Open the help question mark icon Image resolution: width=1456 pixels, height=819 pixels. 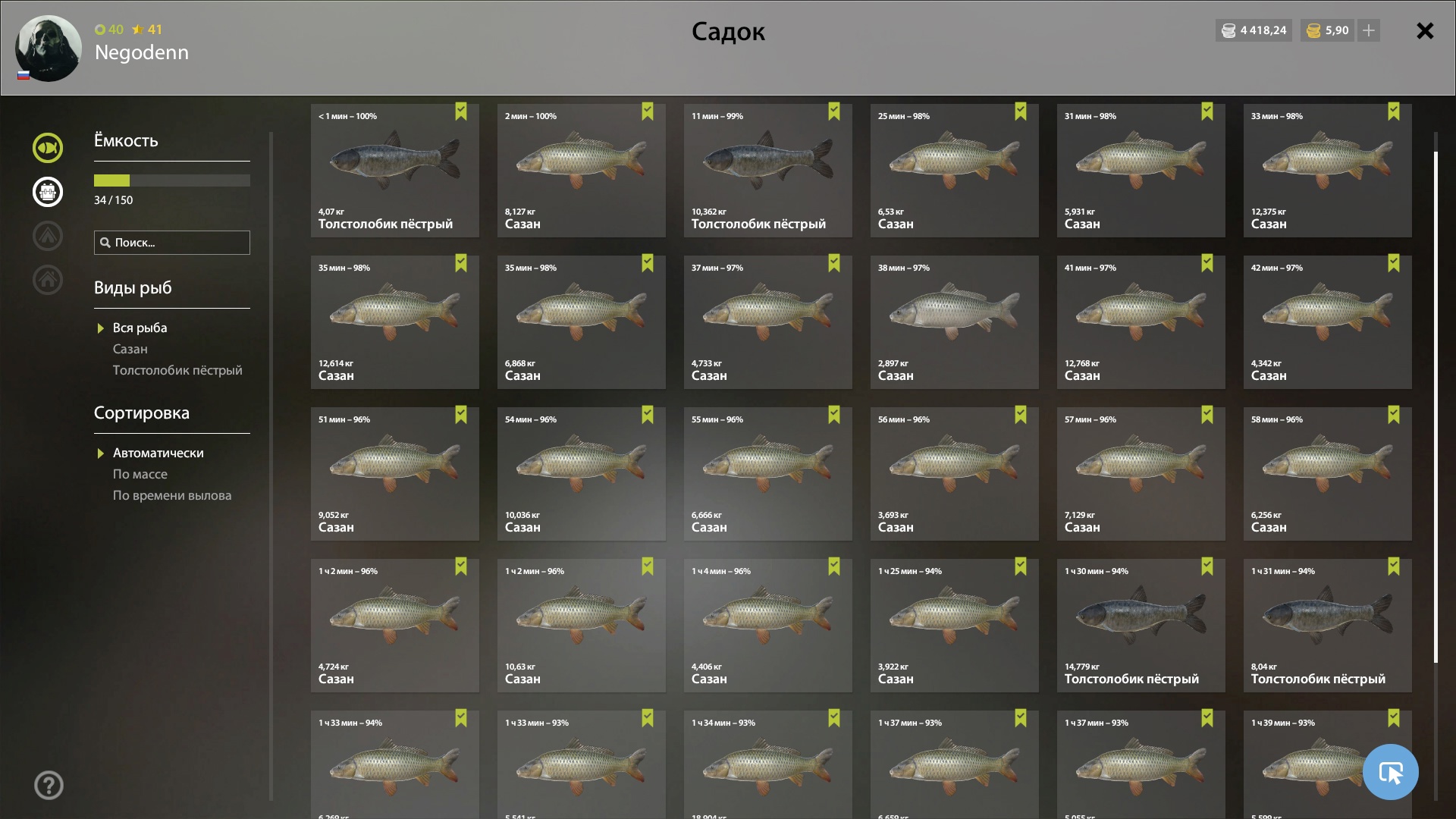click(x=49, y=786)
